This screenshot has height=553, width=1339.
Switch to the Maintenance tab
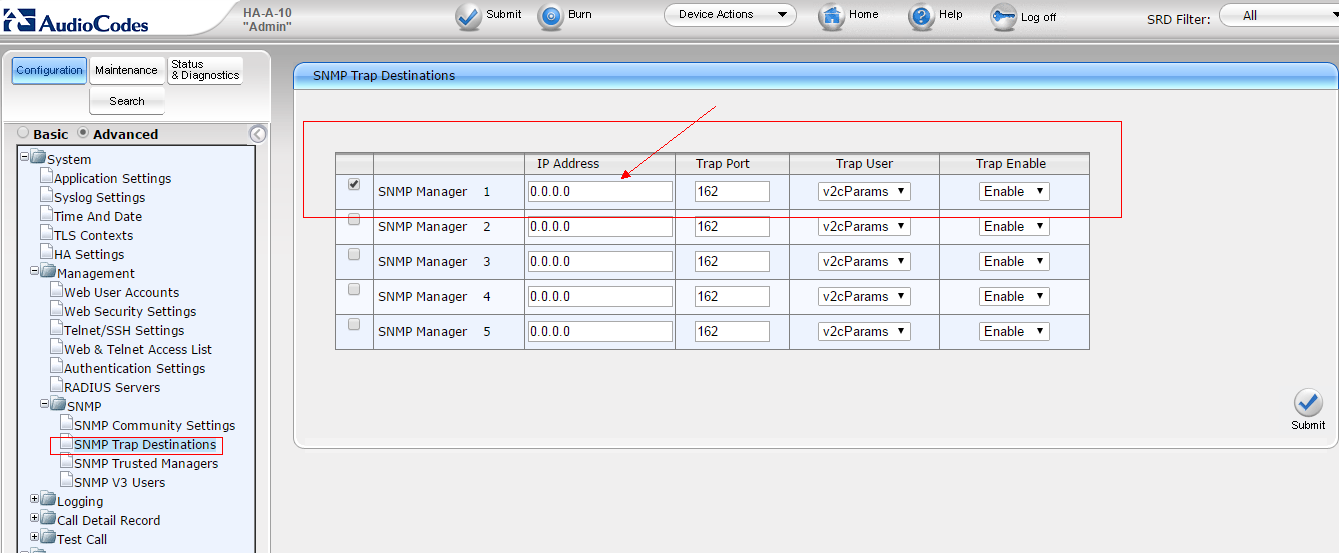(x=126, y=70)
